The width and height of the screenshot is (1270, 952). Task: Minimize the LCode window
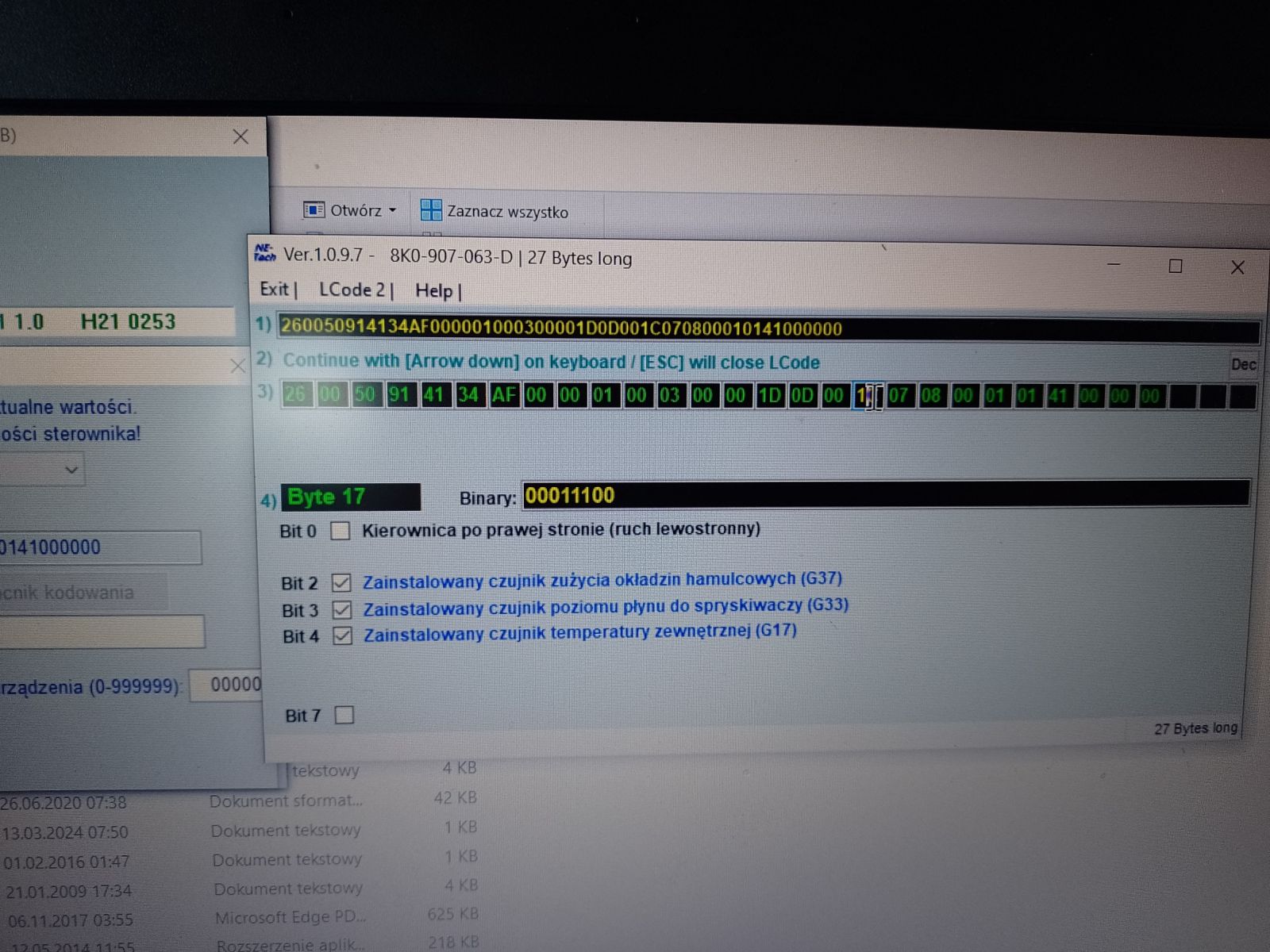pyautogui.click(x=1114, y=264)
